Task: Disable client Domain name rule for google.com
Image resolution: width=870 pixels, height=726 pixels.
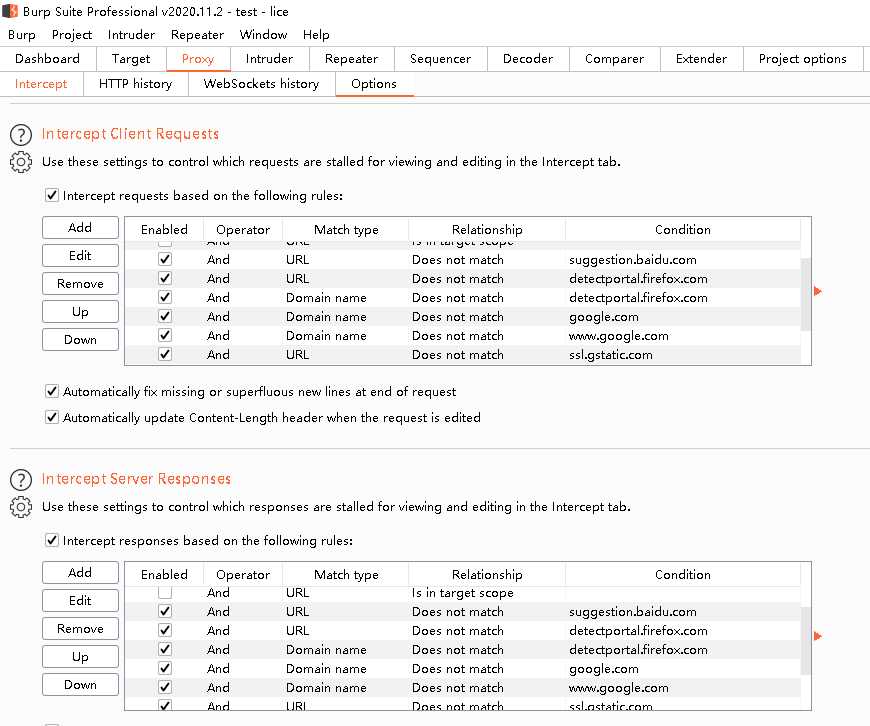Action: [165, 316]
